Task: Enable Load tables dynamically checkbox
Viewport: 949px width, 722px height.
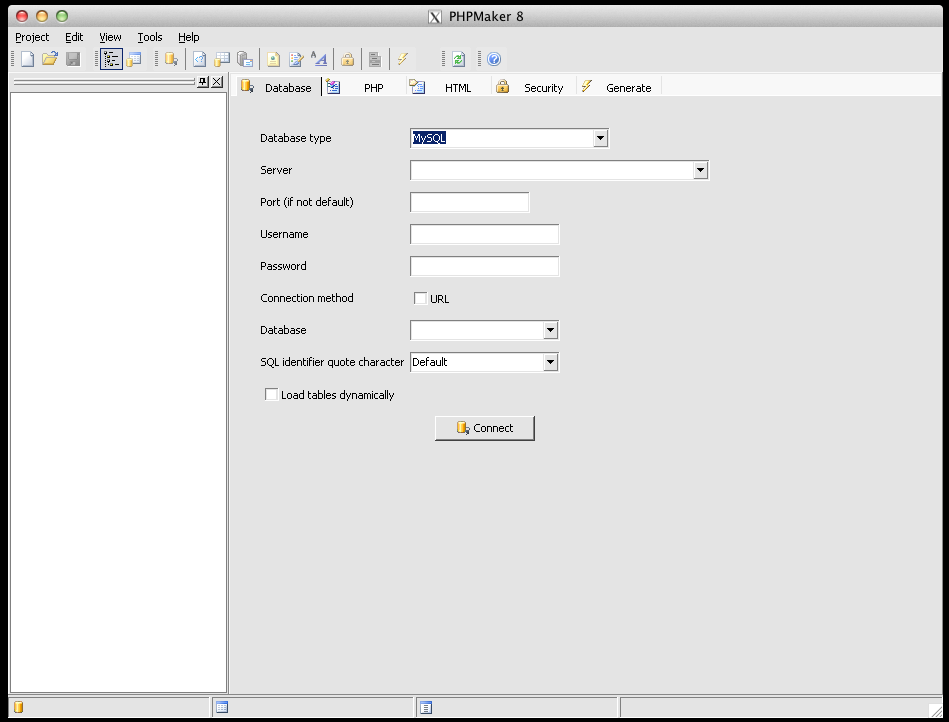Action: pos(271,394)
